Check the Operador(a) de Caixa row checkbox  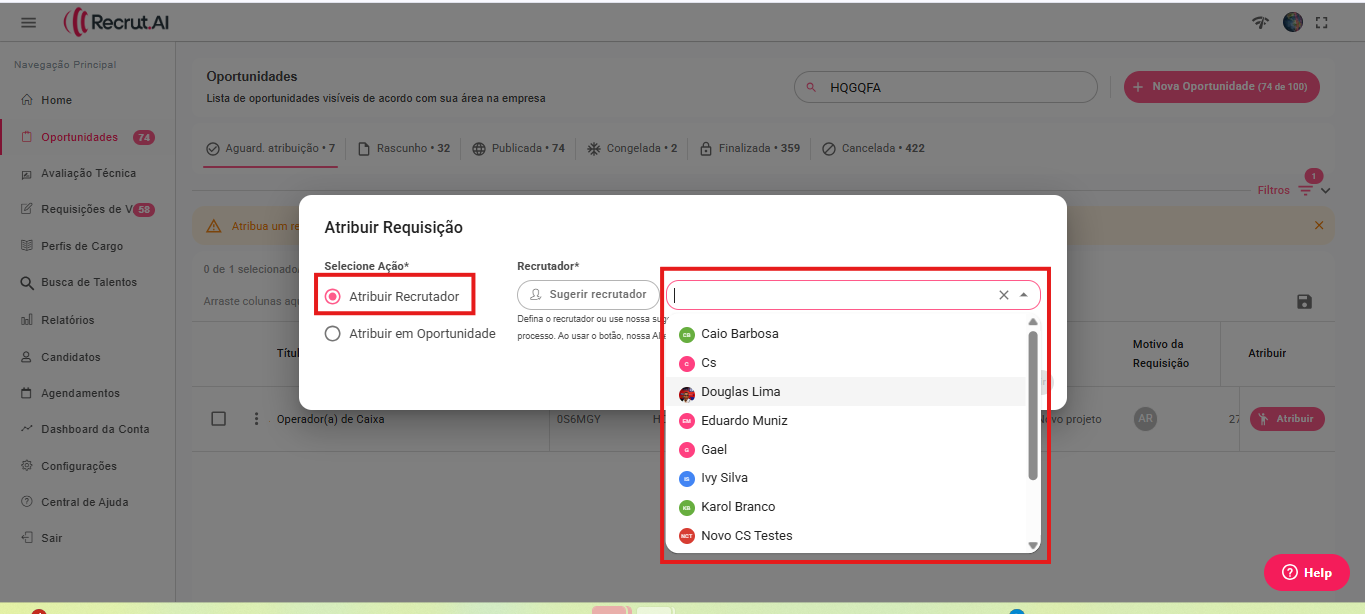click(x=218, y=419)
